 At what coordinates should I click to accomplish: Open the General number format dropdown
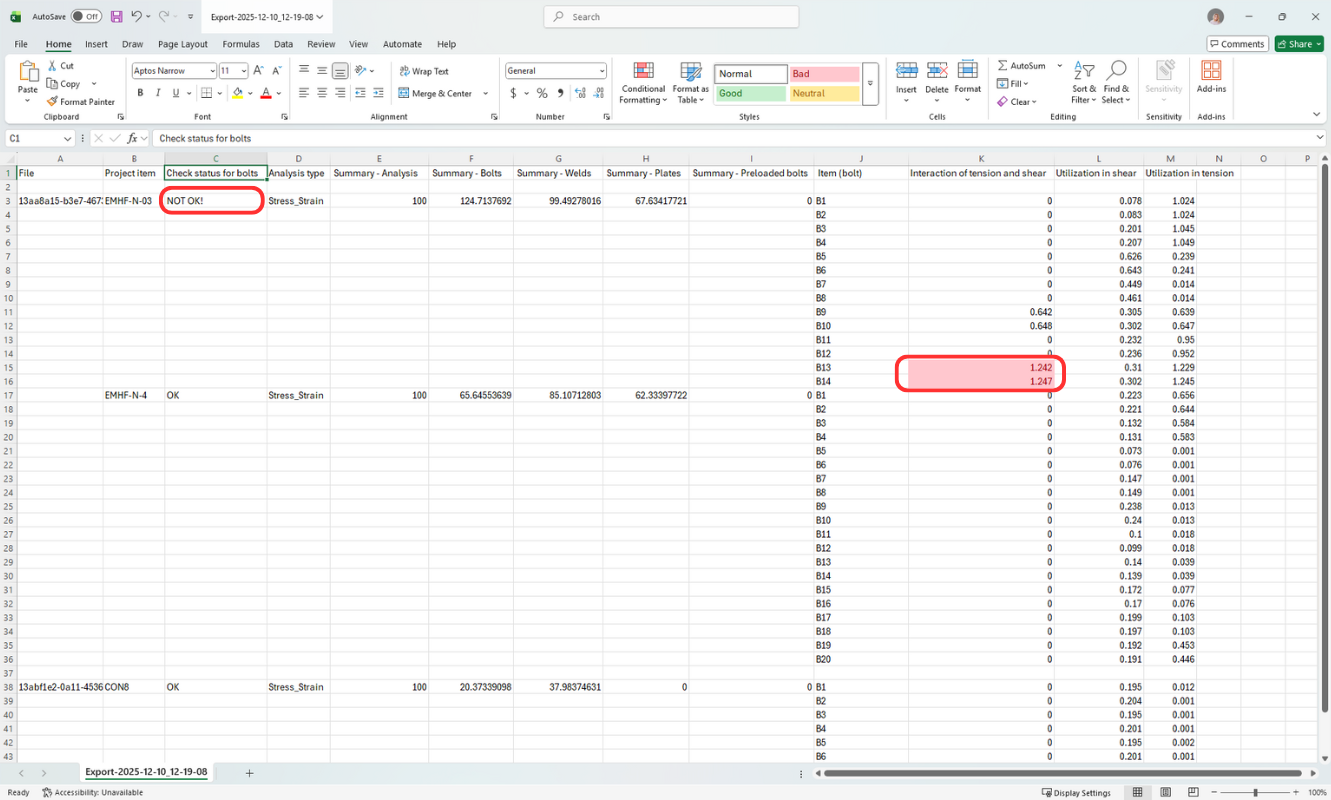click(x=601, y=71)
